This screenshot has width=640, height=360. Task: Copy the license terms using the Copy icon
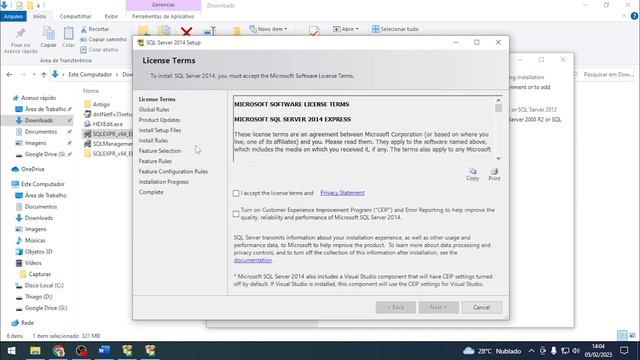point(473,174)
